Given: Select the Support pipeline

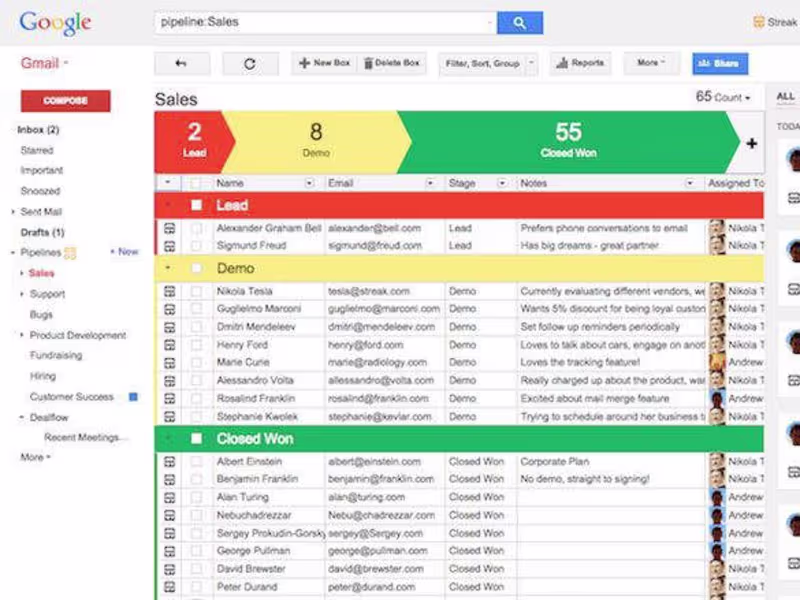Looking at the screenshot, I should click(47, 294).
